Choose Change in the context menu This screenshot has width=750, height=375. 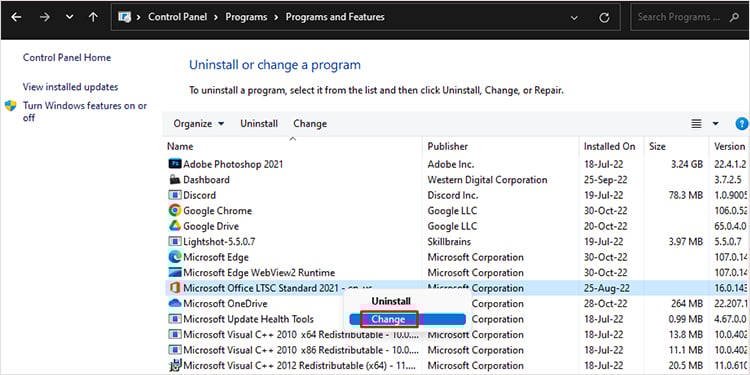pos(389,319)
